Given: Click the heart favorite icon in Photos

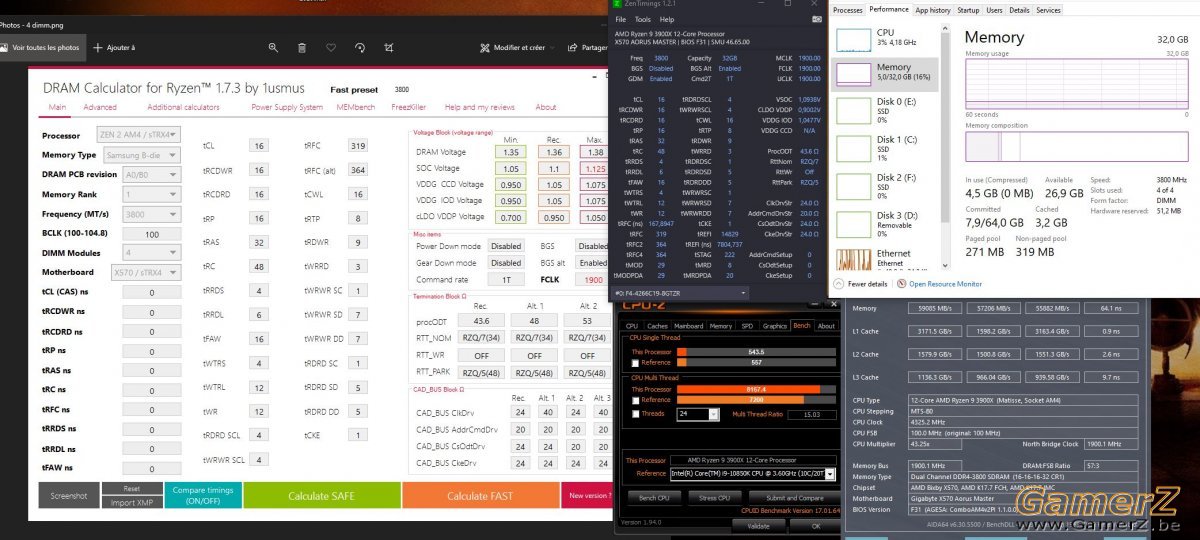Looking at the screenshot, I should [331, 47].
